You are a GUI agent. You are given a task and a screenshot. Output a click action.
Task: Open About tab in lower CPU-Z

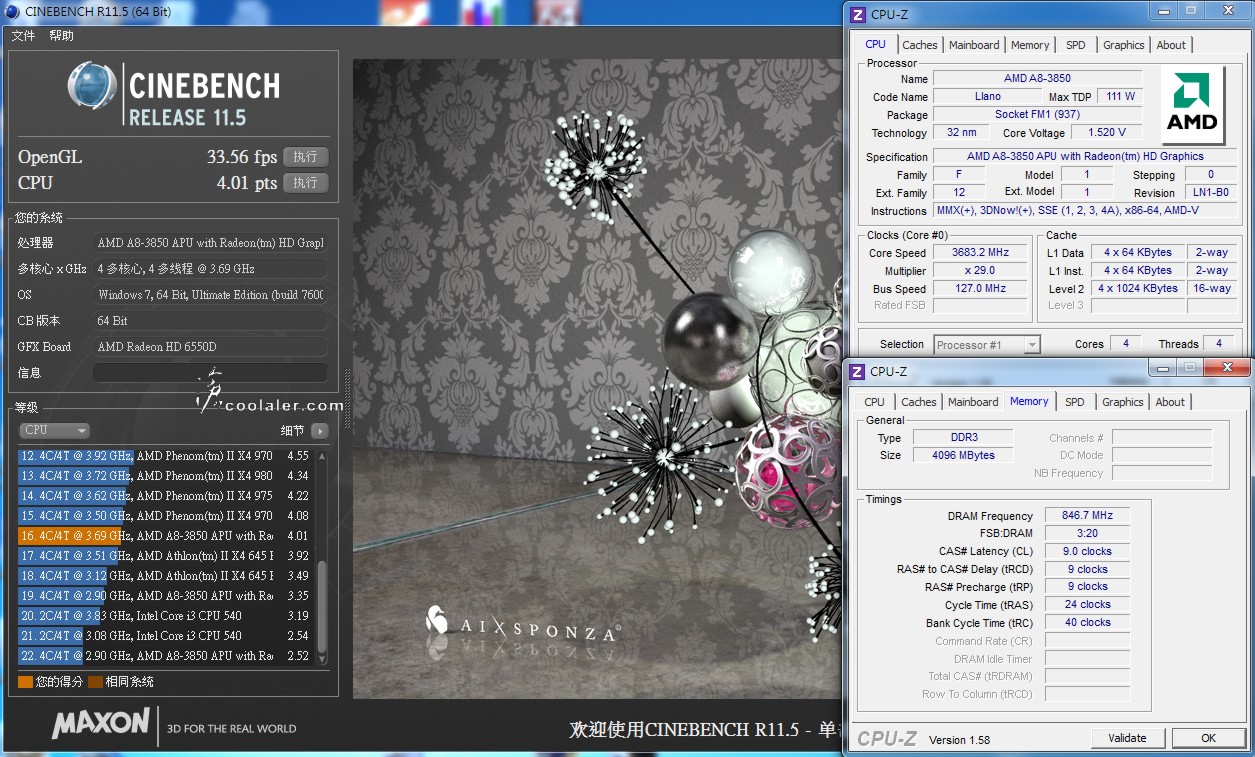click(x=1170, y=402)
